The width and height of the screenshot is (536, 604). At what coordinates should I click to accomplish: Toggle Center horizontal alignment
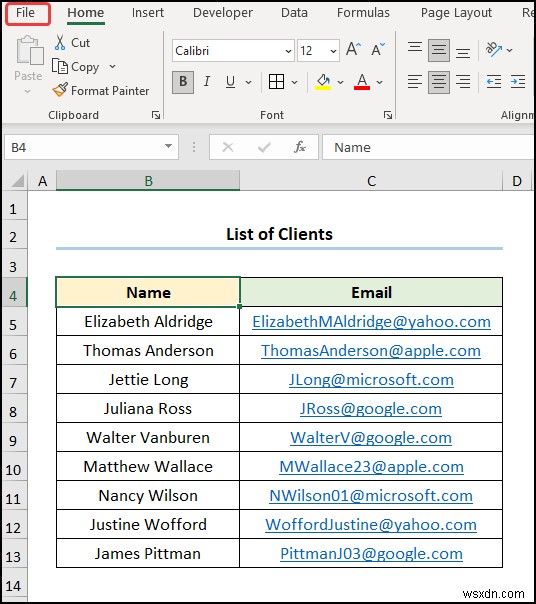[x=439, y=82]
